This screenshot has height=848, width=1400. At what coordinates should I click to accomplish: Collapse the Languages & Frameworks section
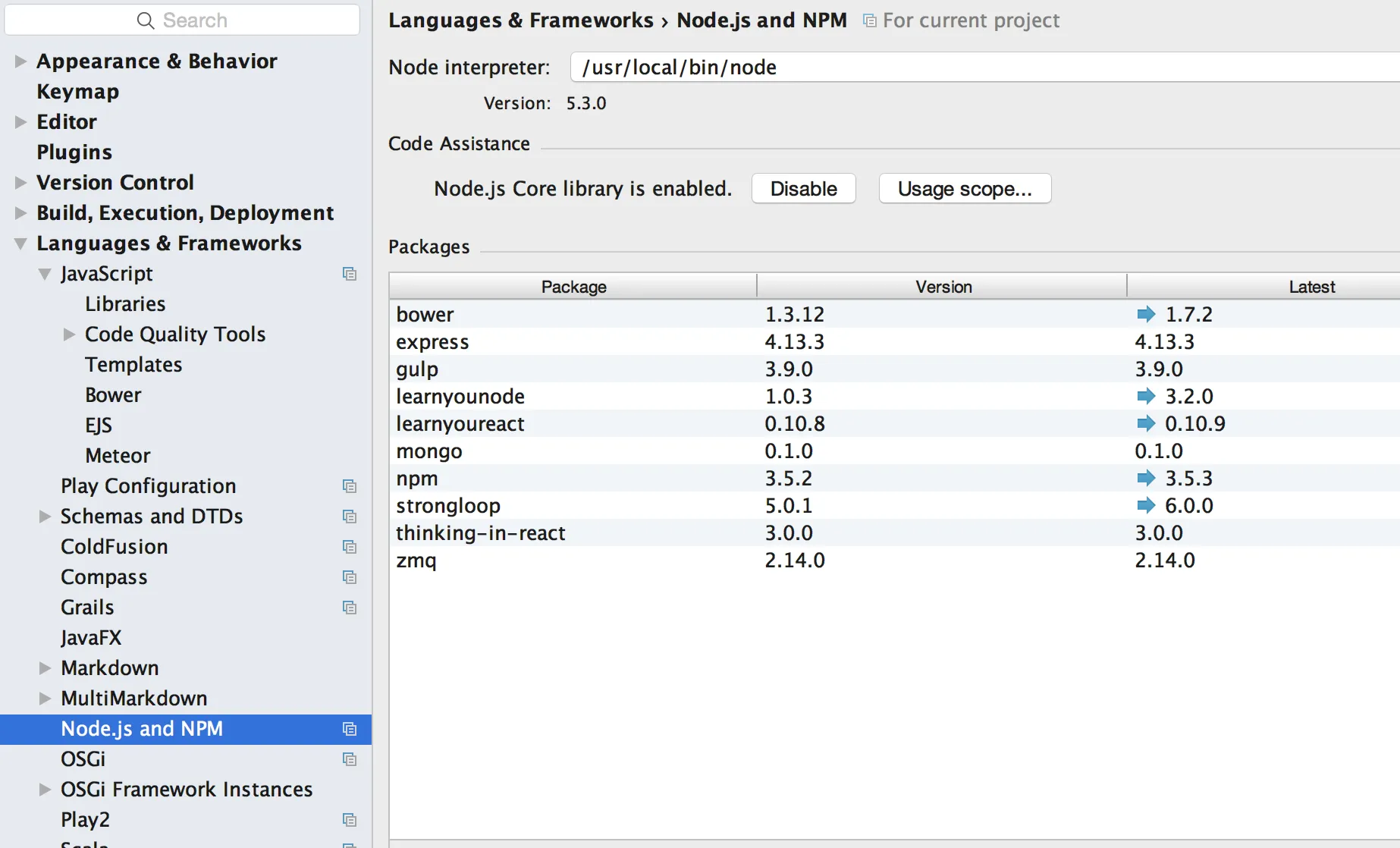tap(20, 243)
